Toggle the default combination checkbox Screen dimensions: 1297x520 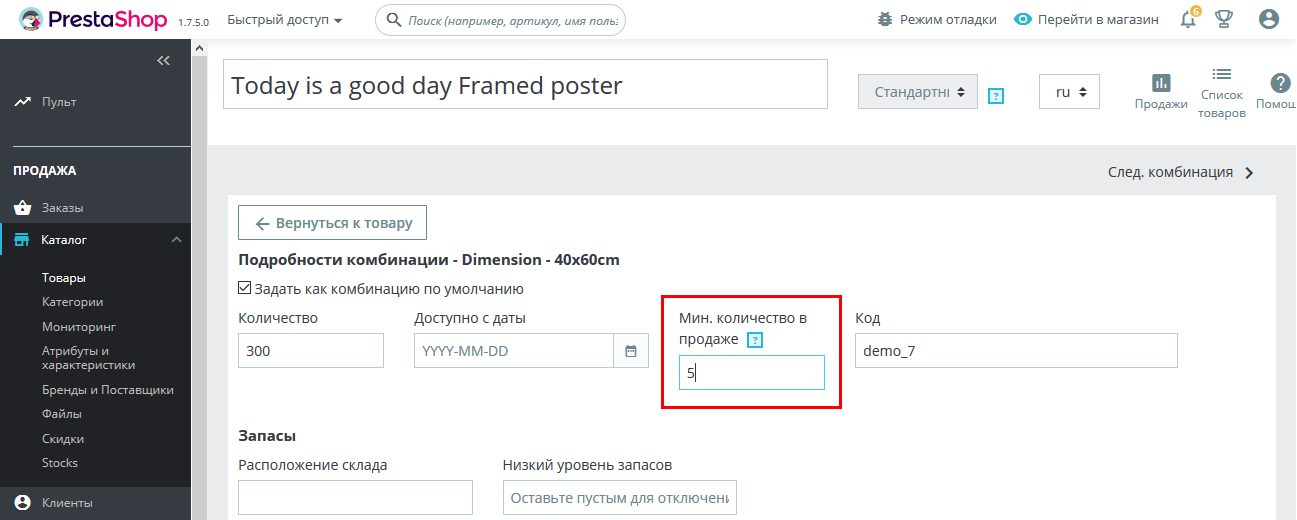coord(245,289)
